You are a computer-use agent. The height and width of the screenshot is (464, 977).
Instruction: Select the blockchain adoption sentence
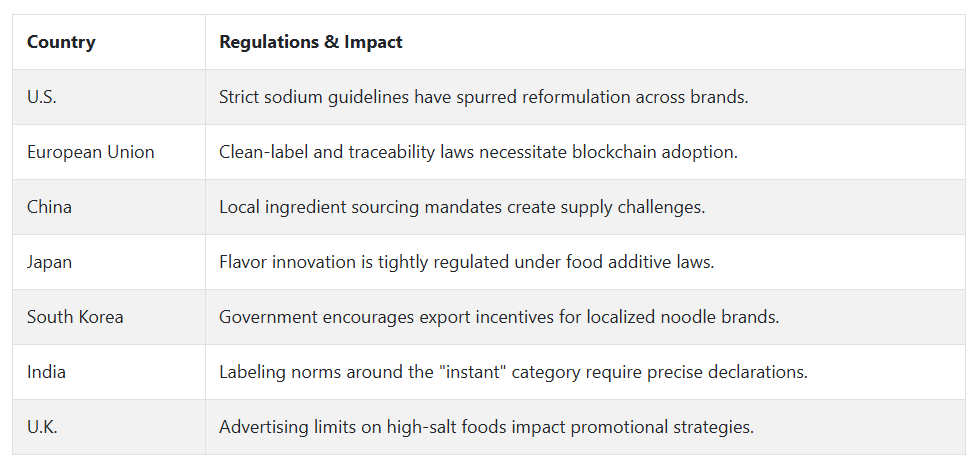[x=478, y=152]
